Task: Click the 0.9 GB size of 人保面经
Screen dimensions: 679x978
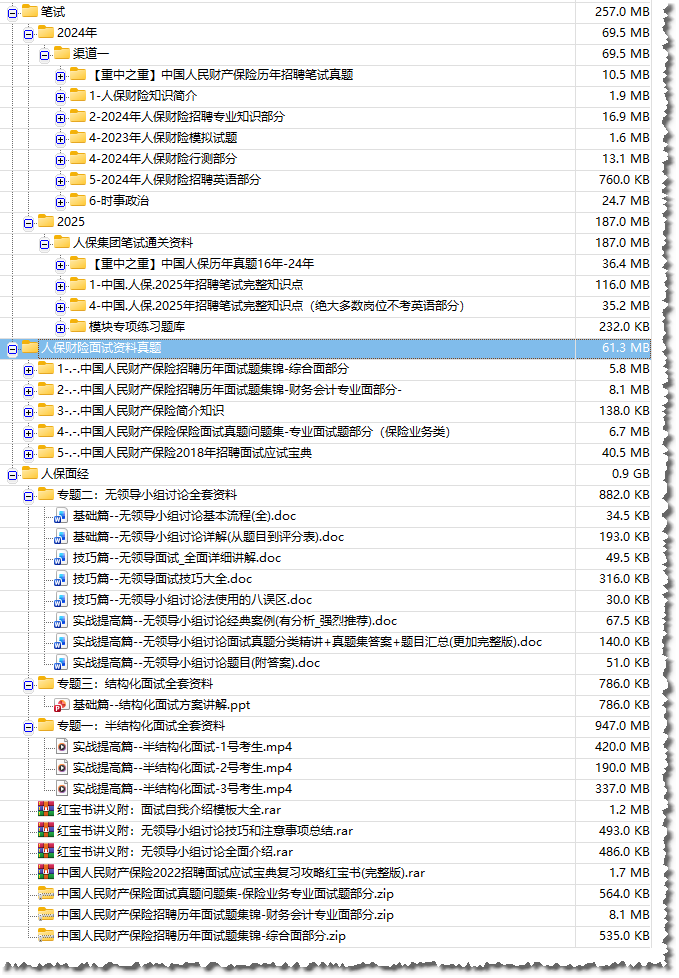Action: 630,473
